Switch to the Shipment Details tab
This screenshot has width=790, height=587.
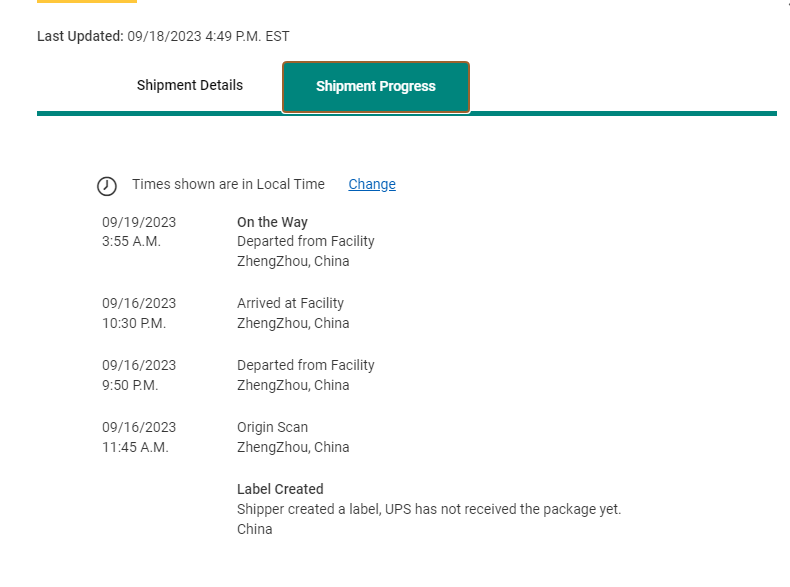190,85
